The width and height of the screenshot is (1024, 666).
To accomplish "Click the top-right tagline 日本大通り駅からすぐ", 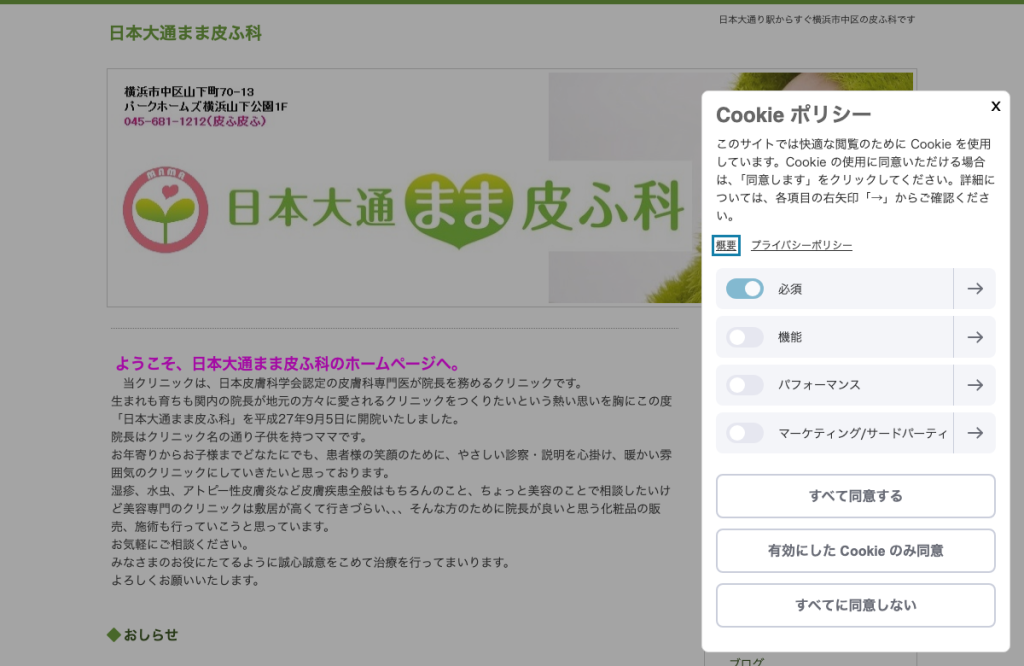I will click(816, 20).
